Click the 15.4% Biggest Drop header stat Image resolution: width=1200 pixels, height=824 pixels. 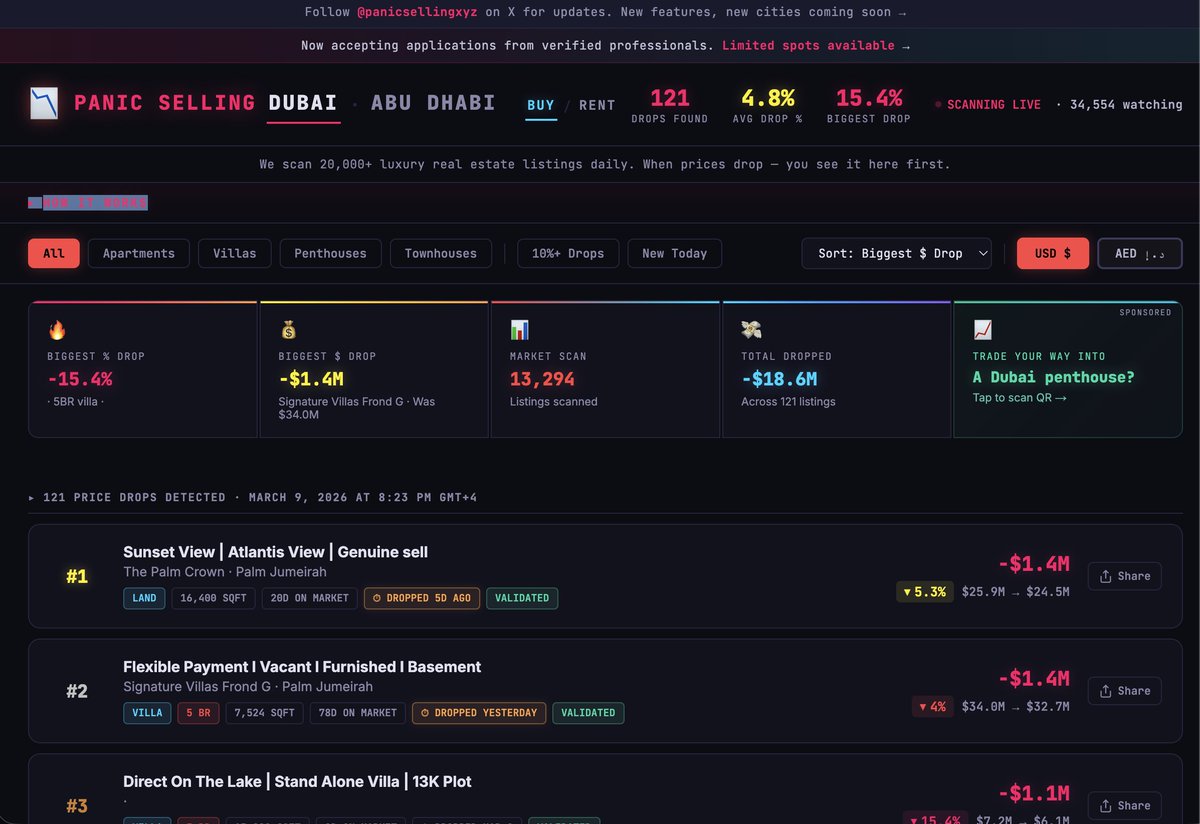tap(869, 105)
